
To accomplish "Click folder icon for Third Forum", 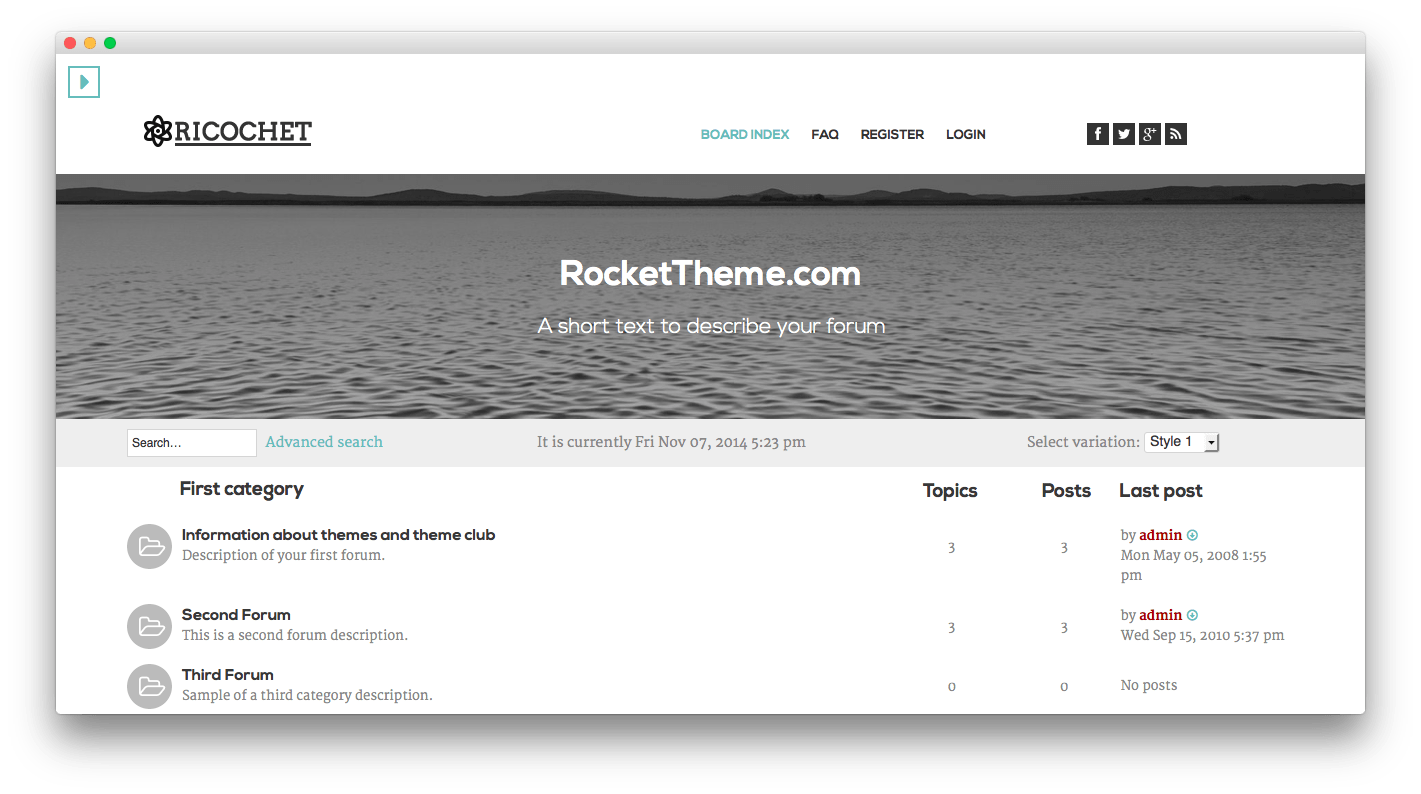I will tap(150, 686).
